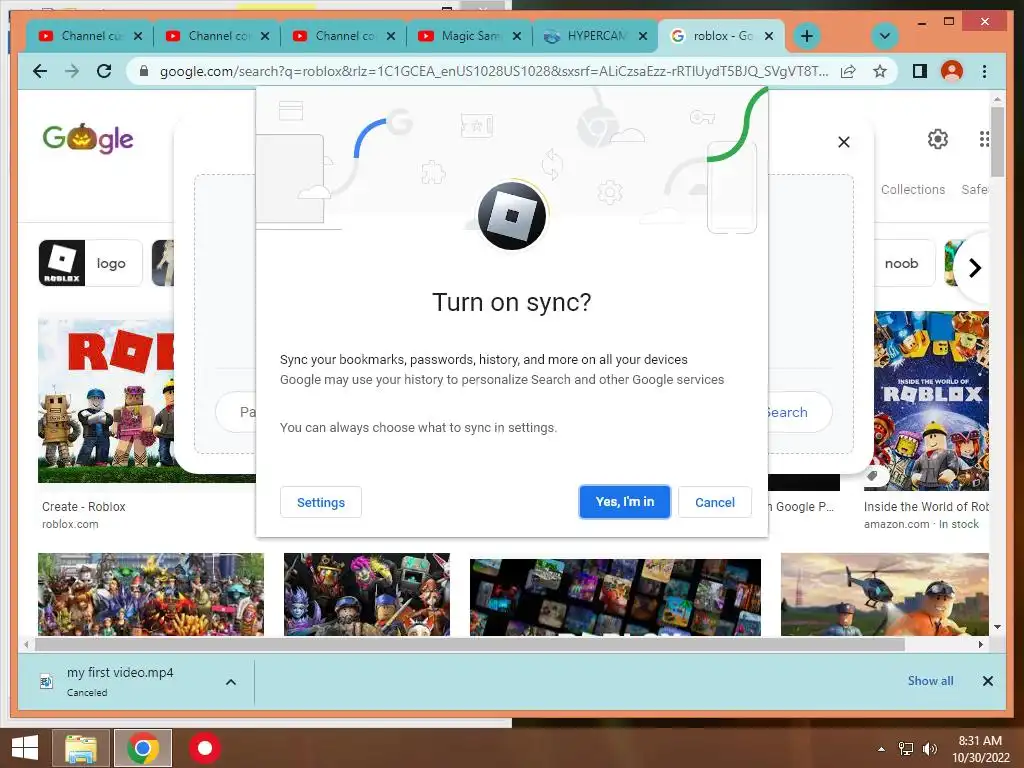
Task: Click Settings in the sync dialog
Action: point(321,502)
